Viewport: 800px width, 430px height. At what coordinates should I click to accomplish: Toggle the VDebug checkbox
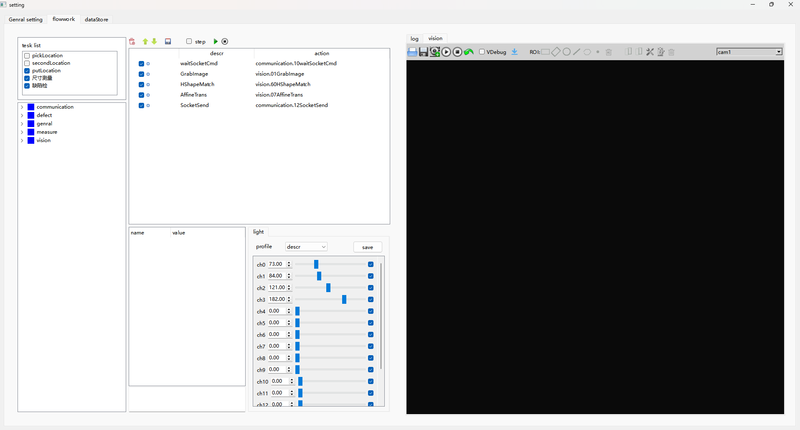click(x=483, y=52)
